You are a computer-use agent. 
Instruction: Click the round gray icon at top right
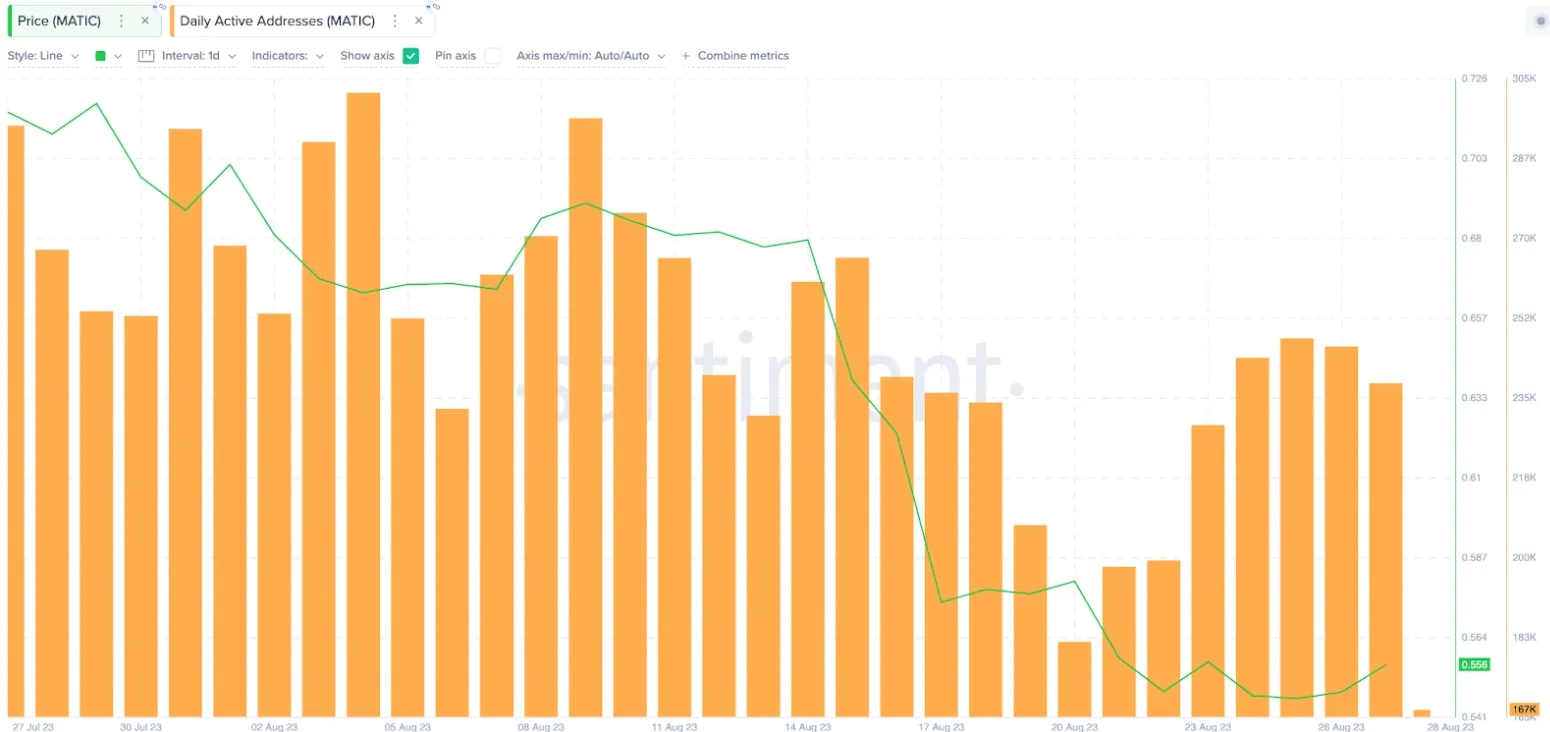click(x=1539, y=21)
